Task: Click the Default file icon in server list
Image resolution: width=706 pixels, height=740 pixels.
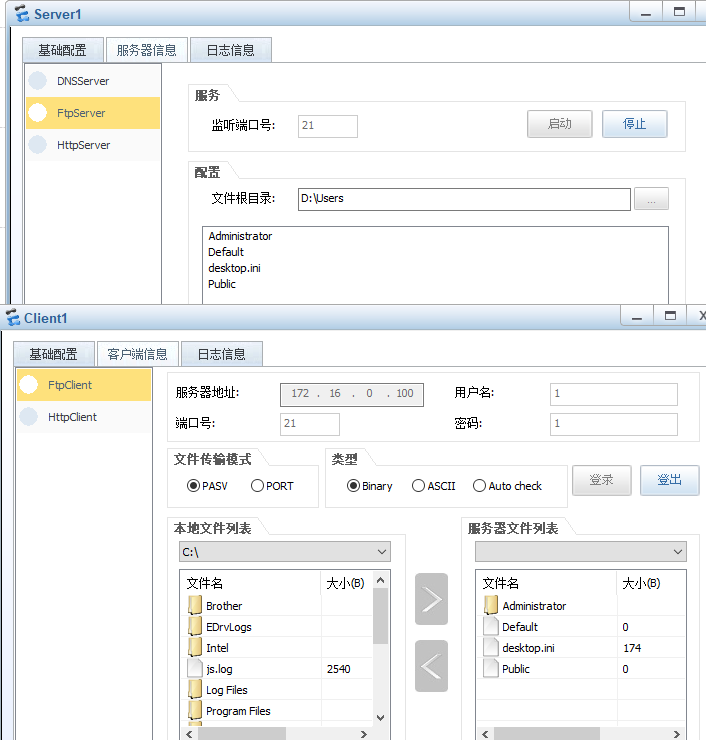Action: click(x=491, y=627)
